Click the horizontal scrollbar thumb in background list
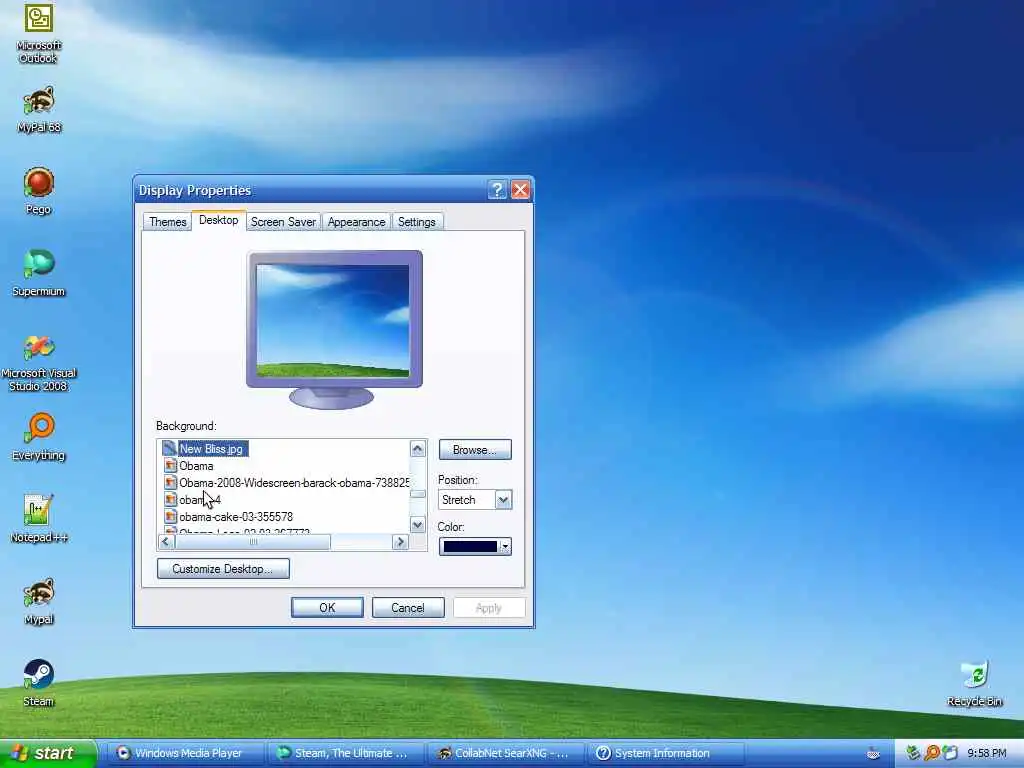1024x768 pixels. [253, 542]
